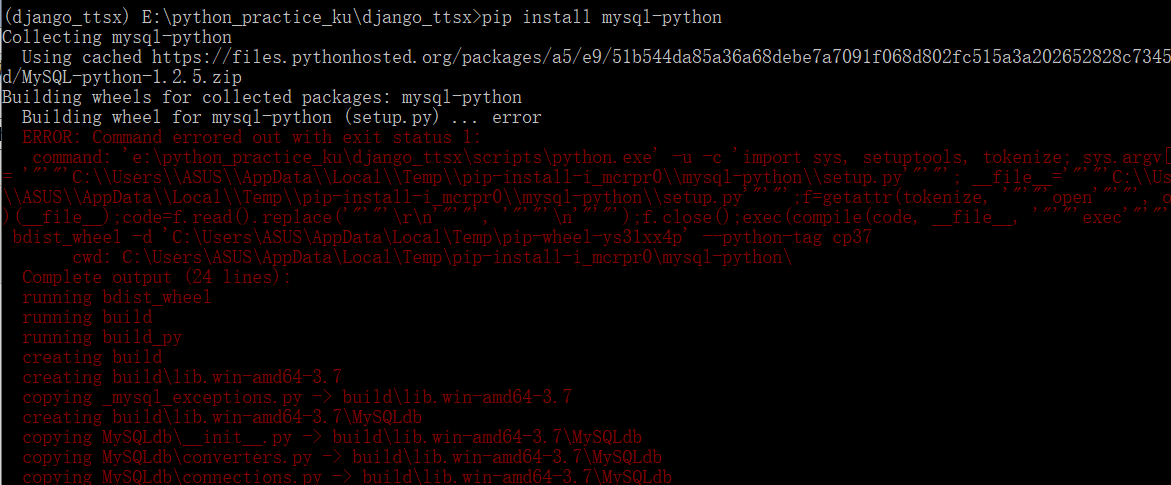Click the MySQL-python-1.2.5.zip file name

coord(131,78)
